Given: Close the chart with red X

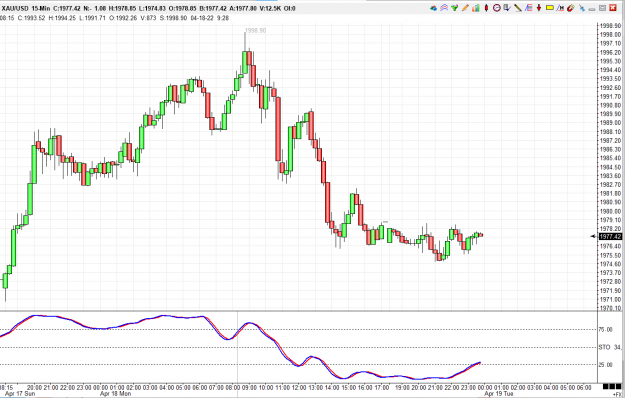Looking at the screenshot, I should pos(613,8).
